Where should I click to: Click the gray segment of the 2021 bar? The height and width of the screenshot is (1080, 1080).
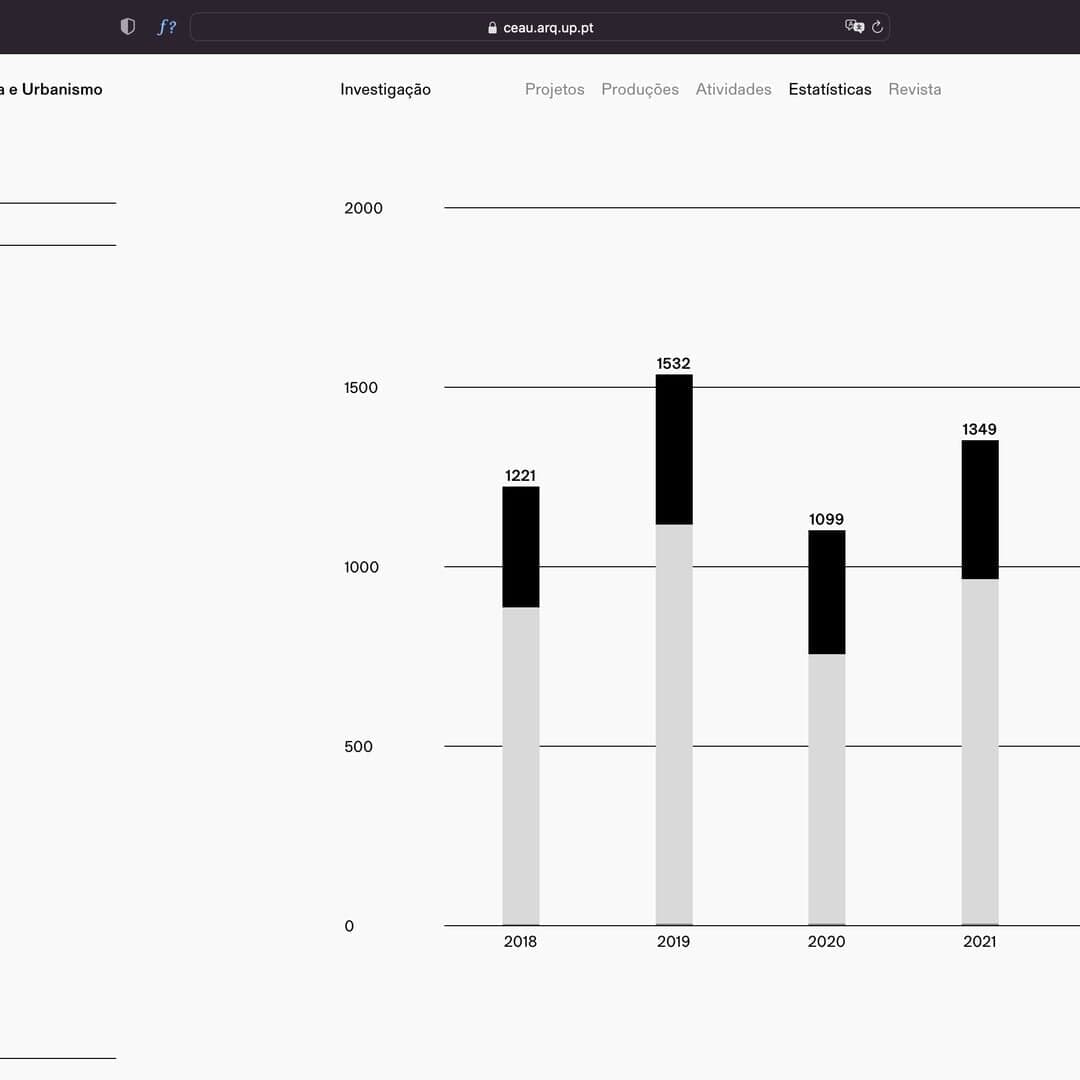(979, 752)
